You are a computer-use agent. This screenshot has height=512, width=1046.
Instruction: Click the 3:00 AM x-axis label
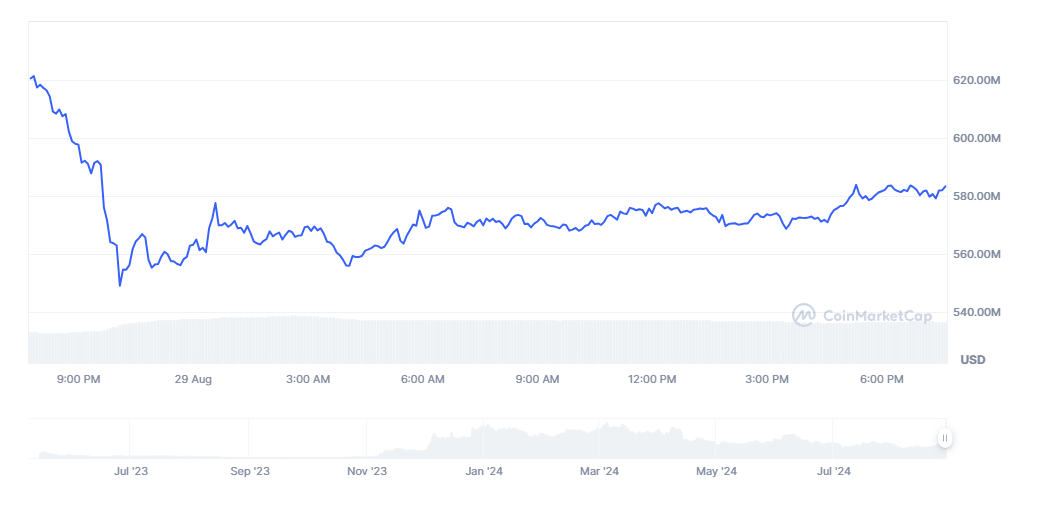pos(308,379)
